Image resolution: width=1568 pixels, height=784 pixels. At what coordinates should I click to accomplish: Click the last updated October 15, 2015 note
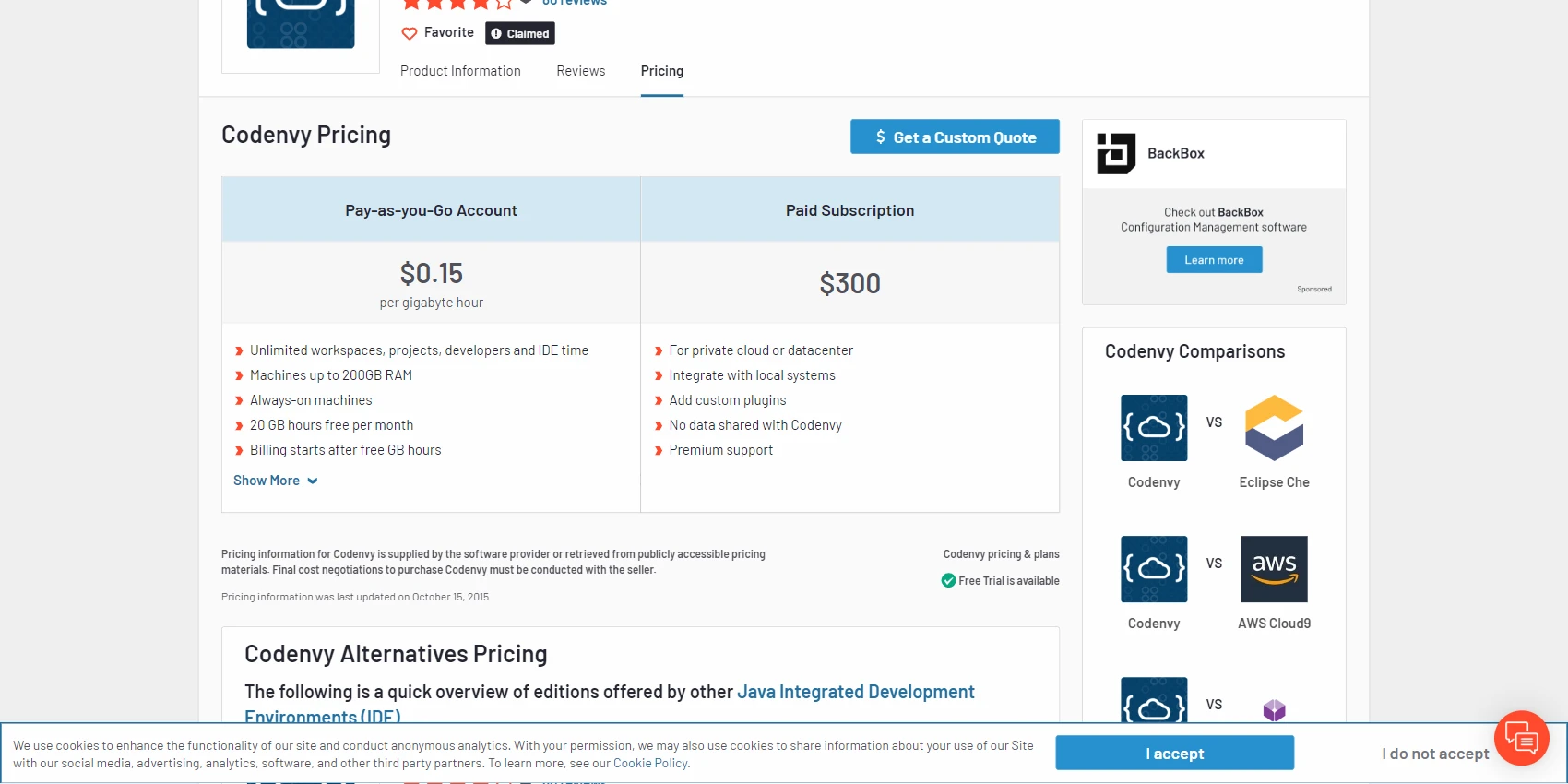pyautogui.click(x=355, y=597)
